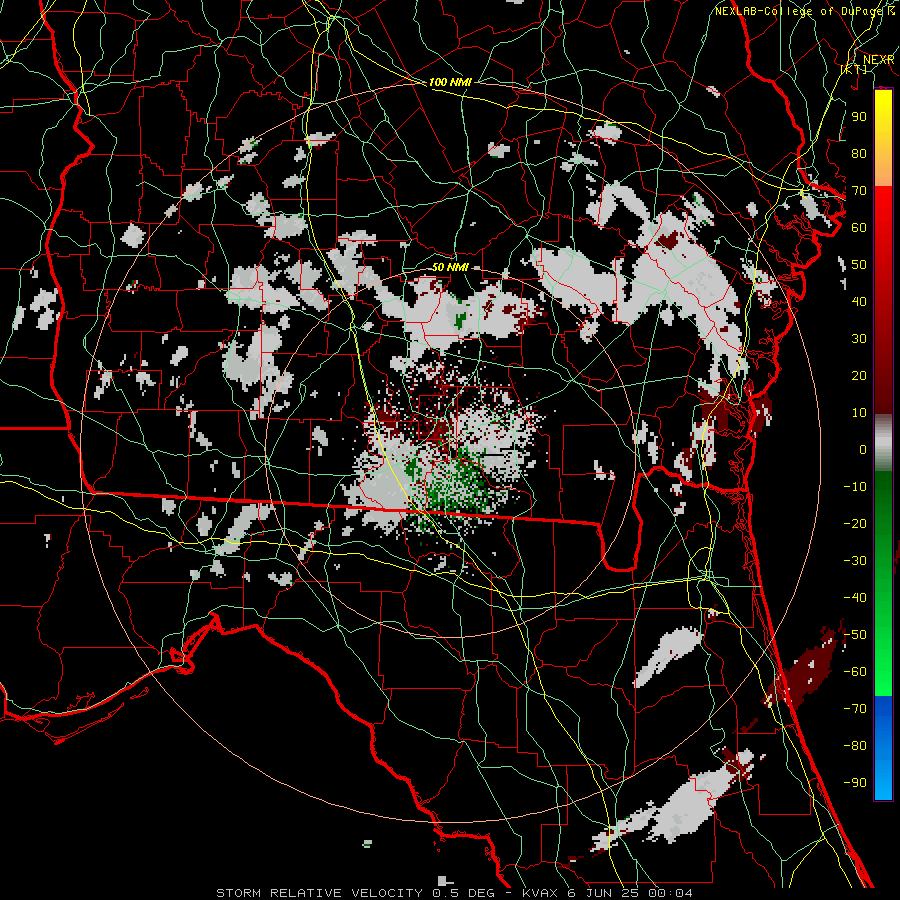This screenshot has width=900, height=900.
Task: Click the -80 value on velocity scale
Action: [855, 746]
